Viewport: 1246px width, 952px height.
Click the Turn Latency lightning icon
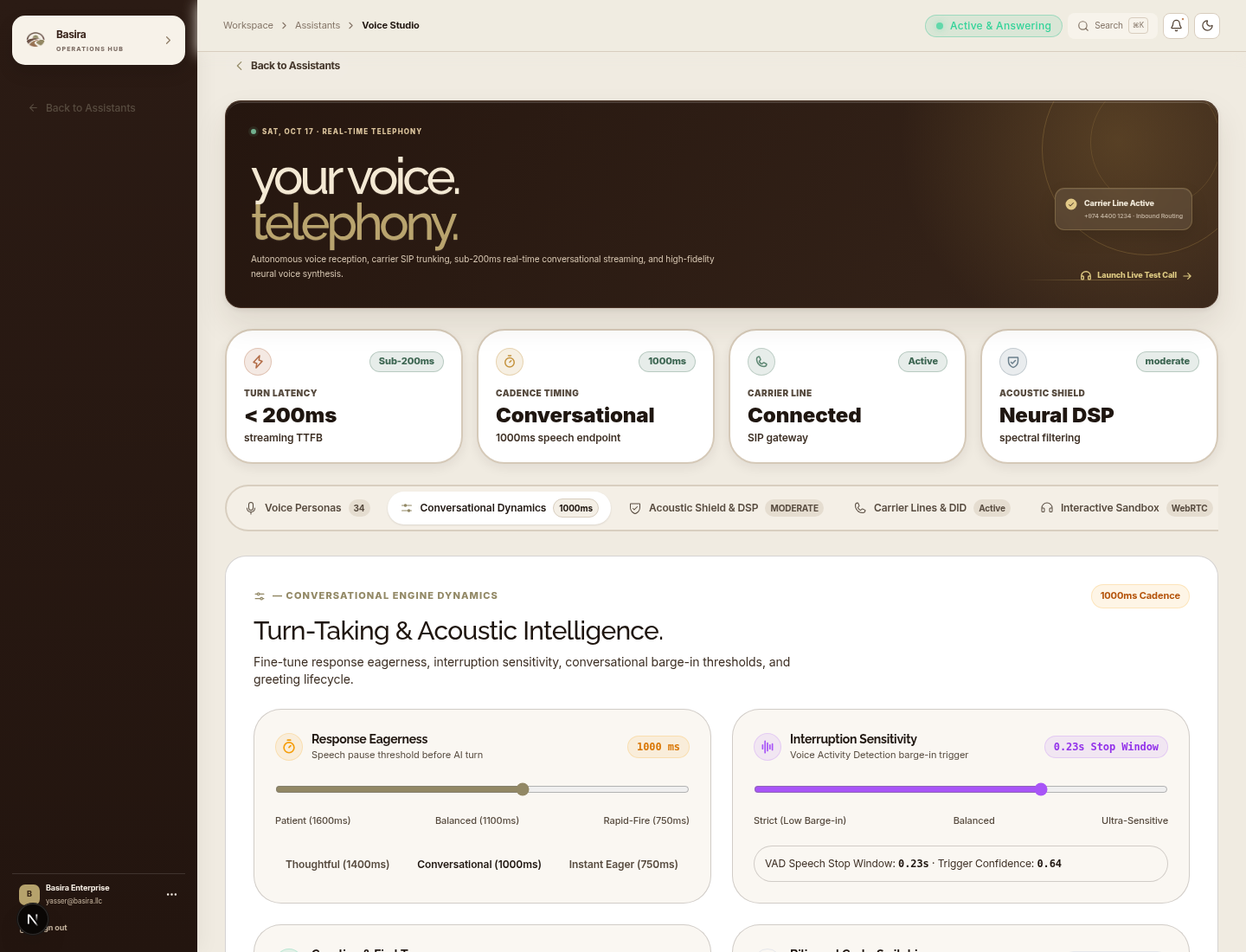coord(258,362)
